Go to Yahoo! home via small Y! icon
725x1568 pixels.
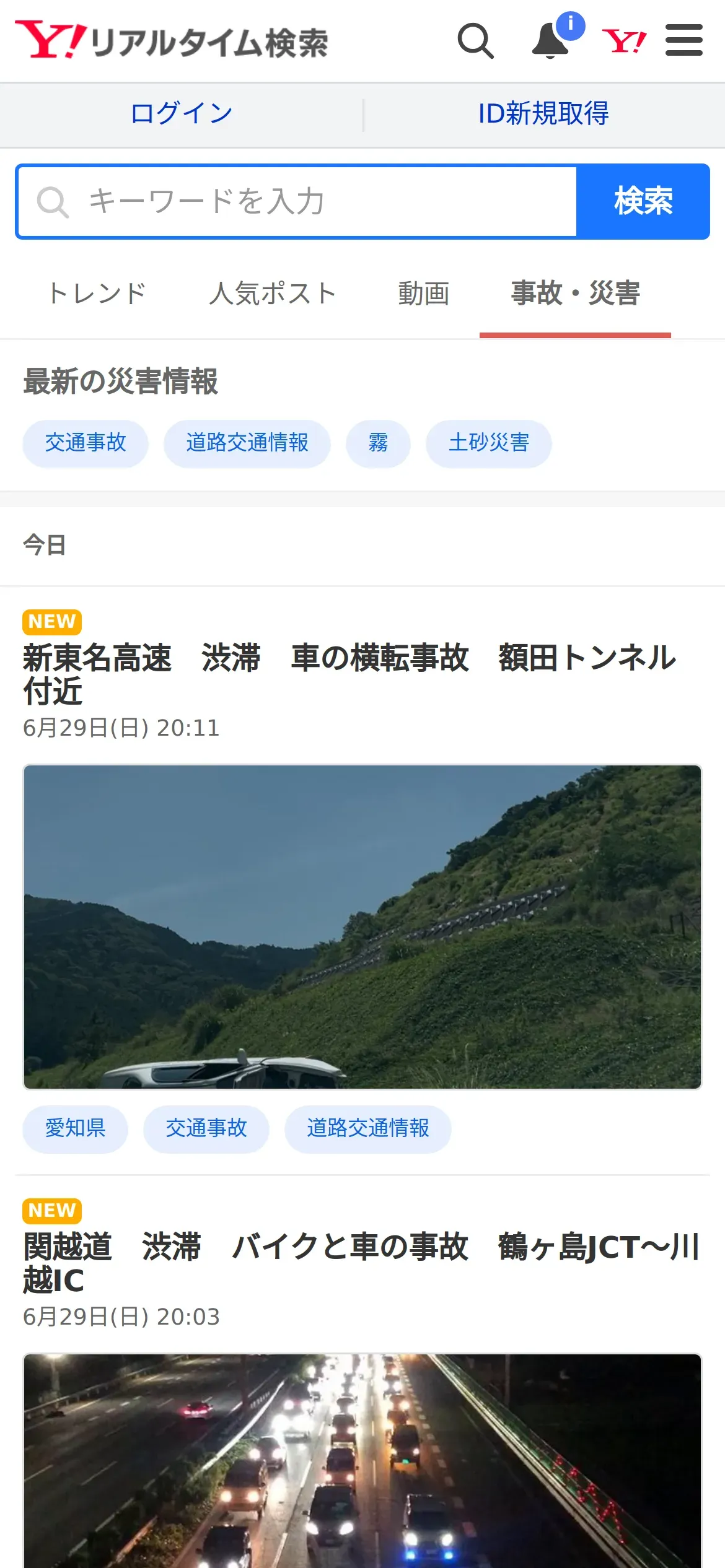point(624,41)
